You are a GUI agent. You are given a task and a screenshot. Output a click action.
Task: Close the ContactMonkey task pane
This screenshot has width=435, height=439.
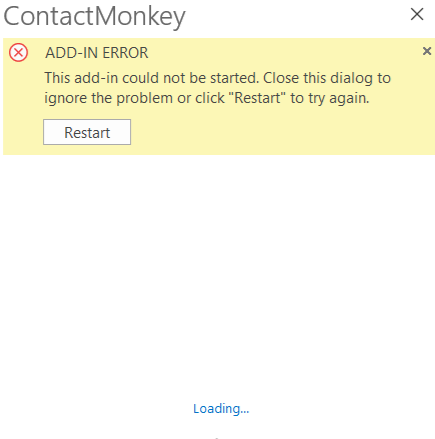417,14
